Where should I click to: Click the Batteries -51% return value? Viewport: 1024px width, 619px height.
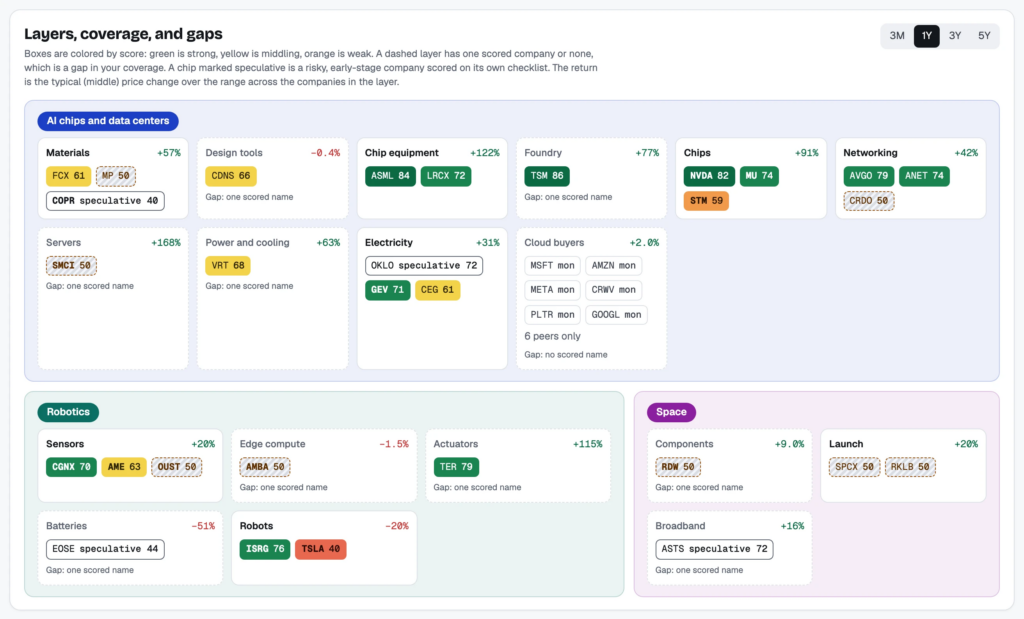(x=202, y=526)
